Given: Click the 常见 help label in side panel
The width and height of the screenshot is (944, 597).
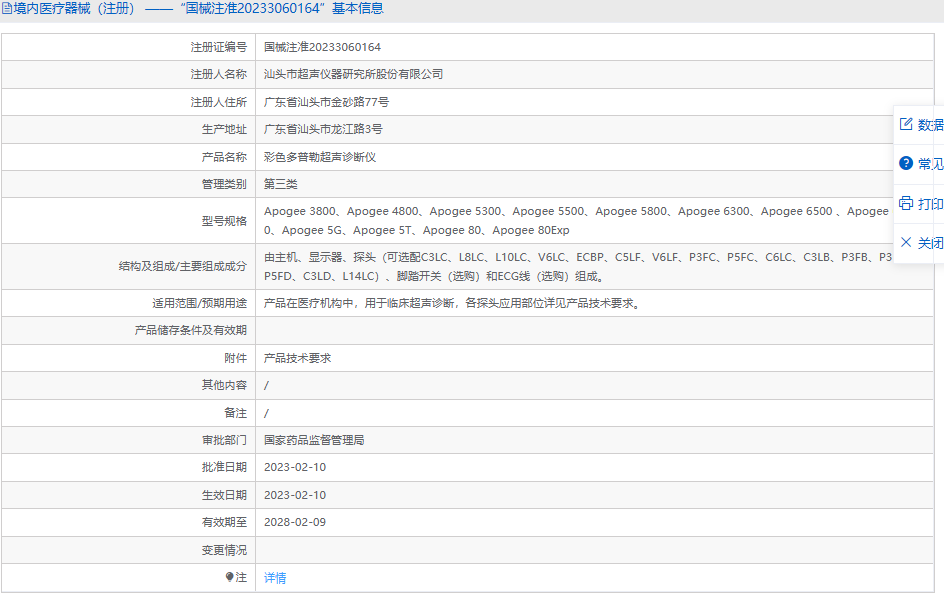Looking at the screenshot, I should pos(930,164).
